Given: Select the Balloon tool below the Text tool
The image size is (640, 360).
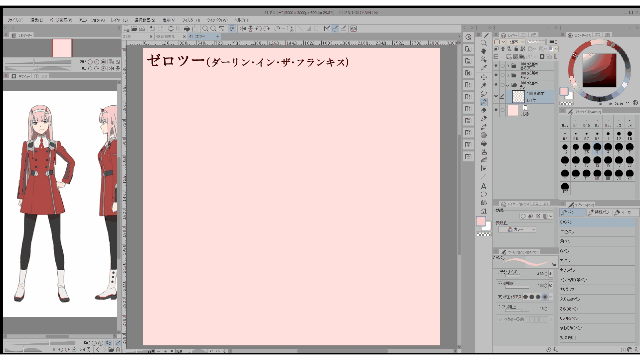Looking at the screenshot, I should pyautogui.click(x=484, y=194).
